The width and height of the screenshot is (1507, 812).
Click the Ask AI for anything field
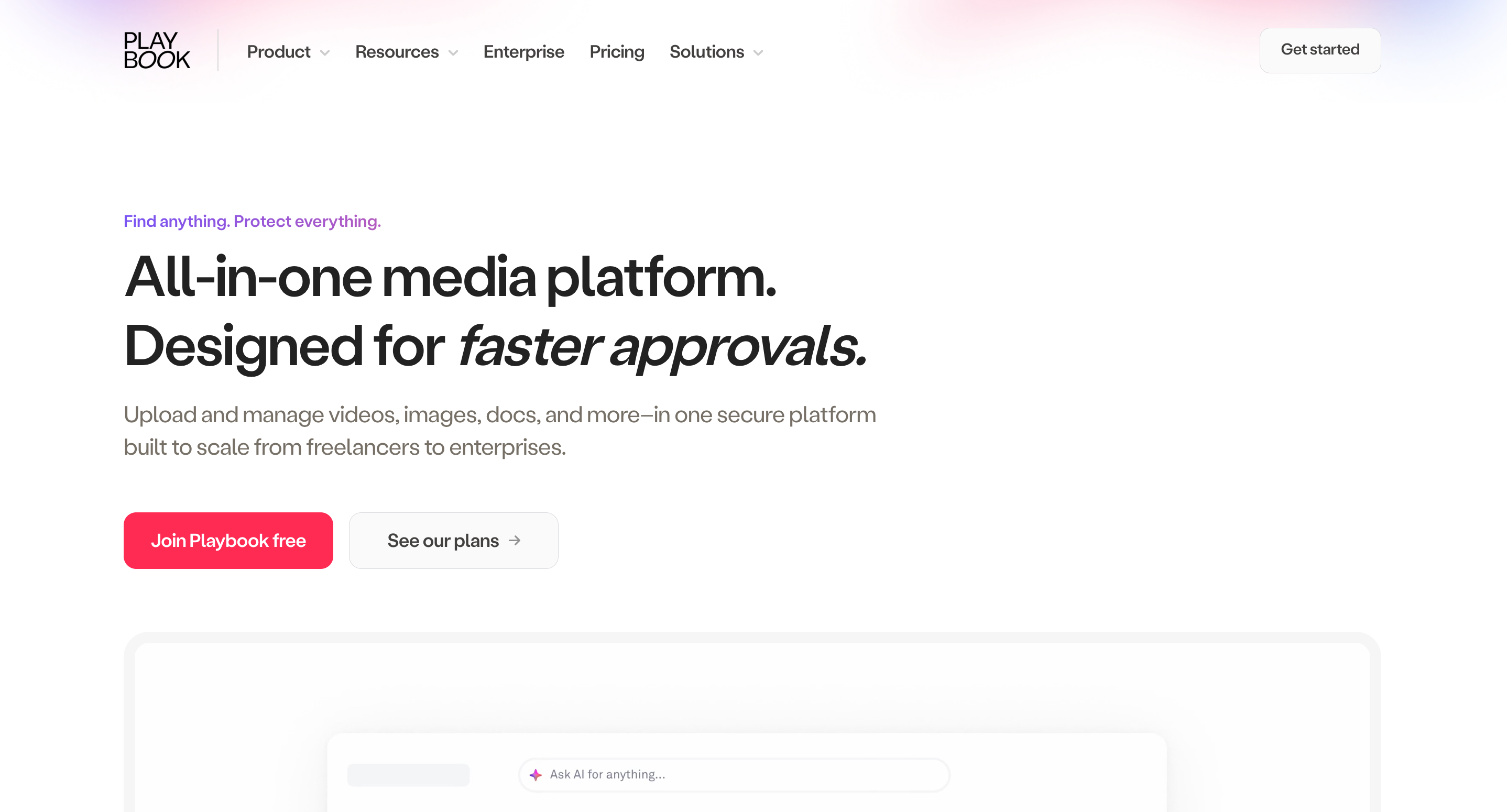coord(734,775)
